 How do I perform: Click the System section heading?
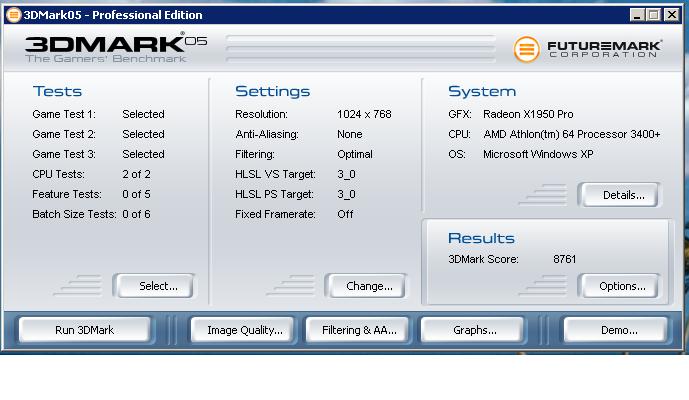pyautogui.click(x=482, y=91)
